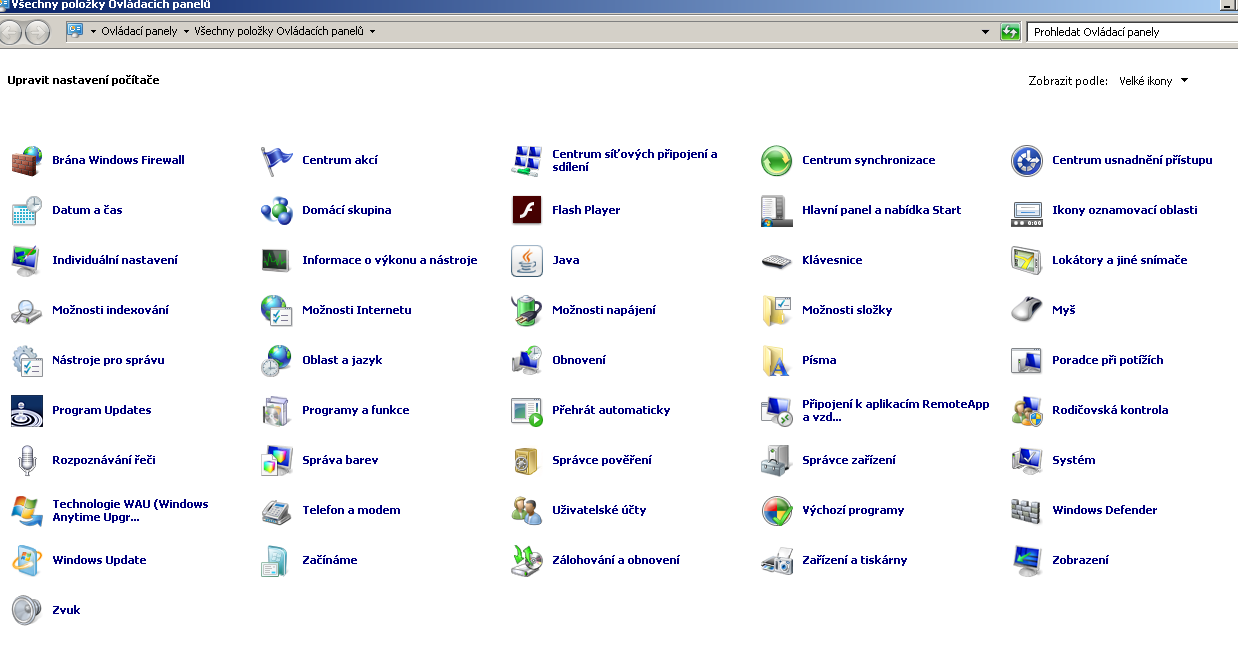Open the Lokátory a jiné snímače icon
1238x664 pixels.
[x=1027, y=260]
